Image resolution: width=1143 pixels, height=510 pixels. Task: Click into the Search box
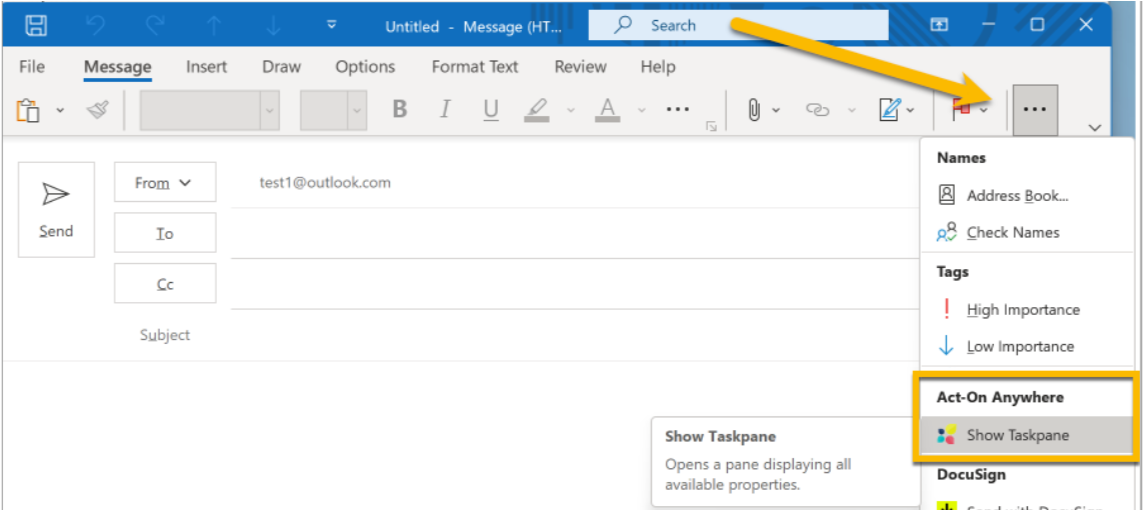pyautogui.click(x=738, y=26)
